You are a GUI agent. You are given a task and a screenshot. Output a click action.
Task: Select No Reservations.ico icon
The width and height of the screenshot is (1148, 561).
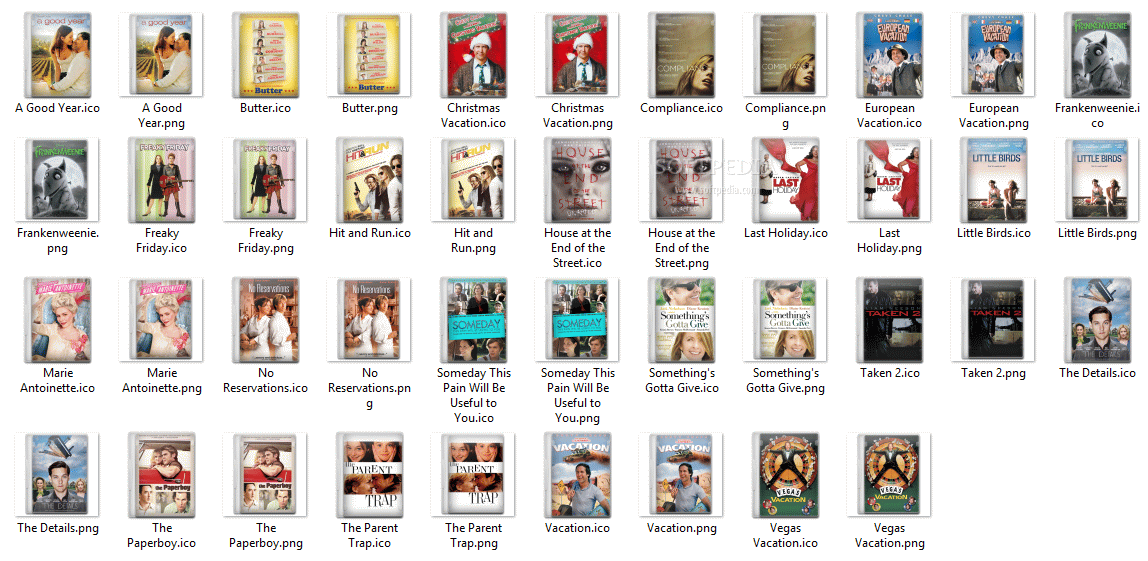(266, 319)
